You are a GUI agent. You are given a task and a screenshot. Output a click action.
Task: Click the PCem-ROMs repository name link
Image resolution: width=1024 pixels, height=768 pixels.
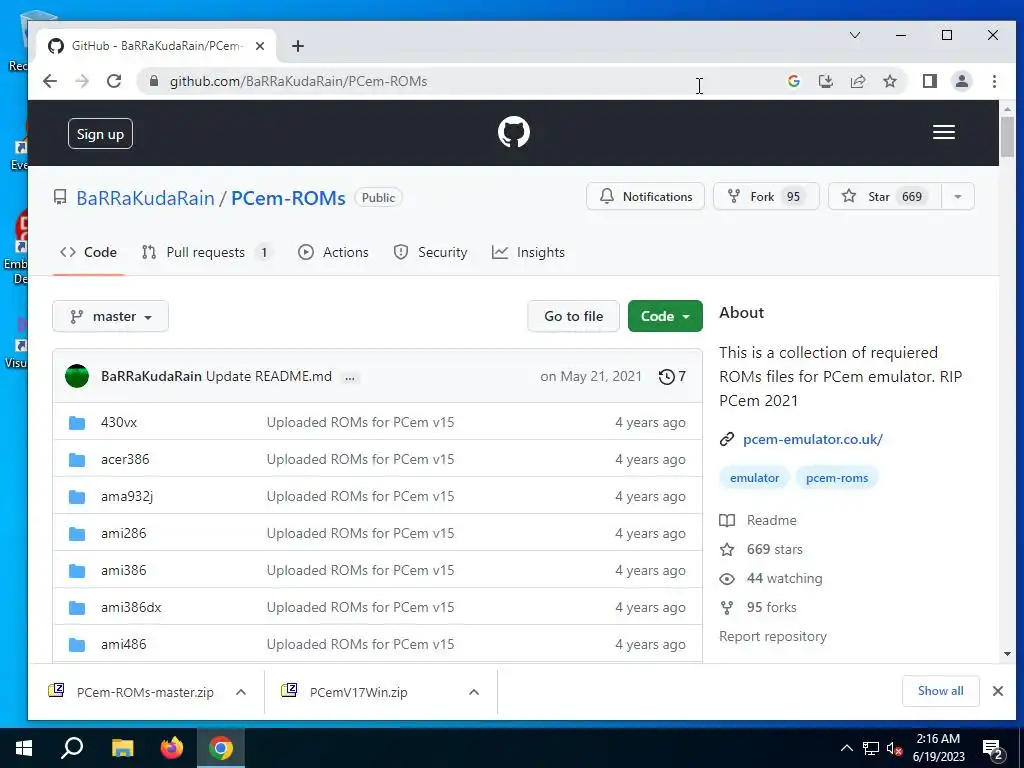pos(288,198)
